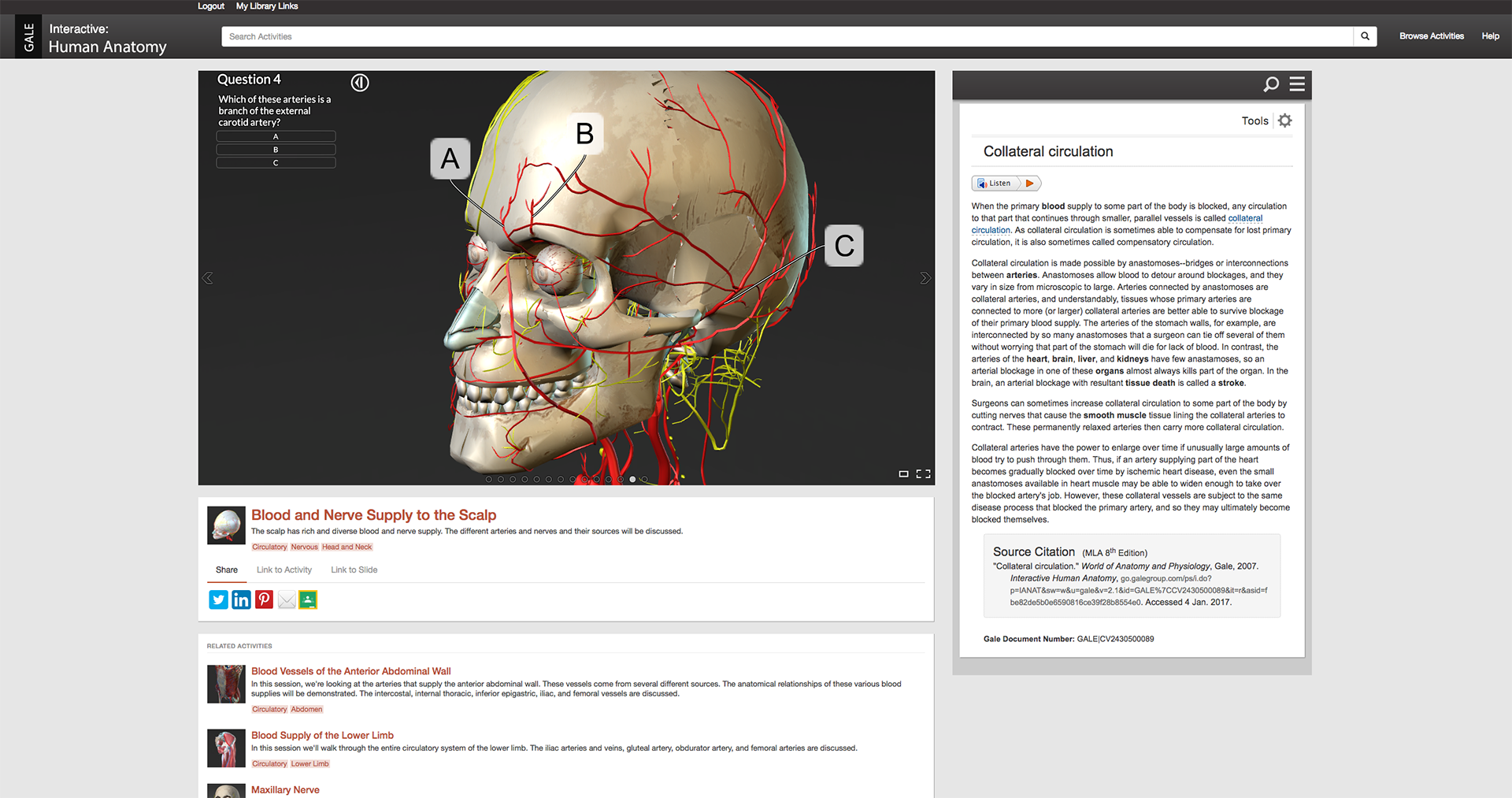Click the search magnifier button in top bar
This screenshot has width=1512, height=798.
tap(1365, 36)
